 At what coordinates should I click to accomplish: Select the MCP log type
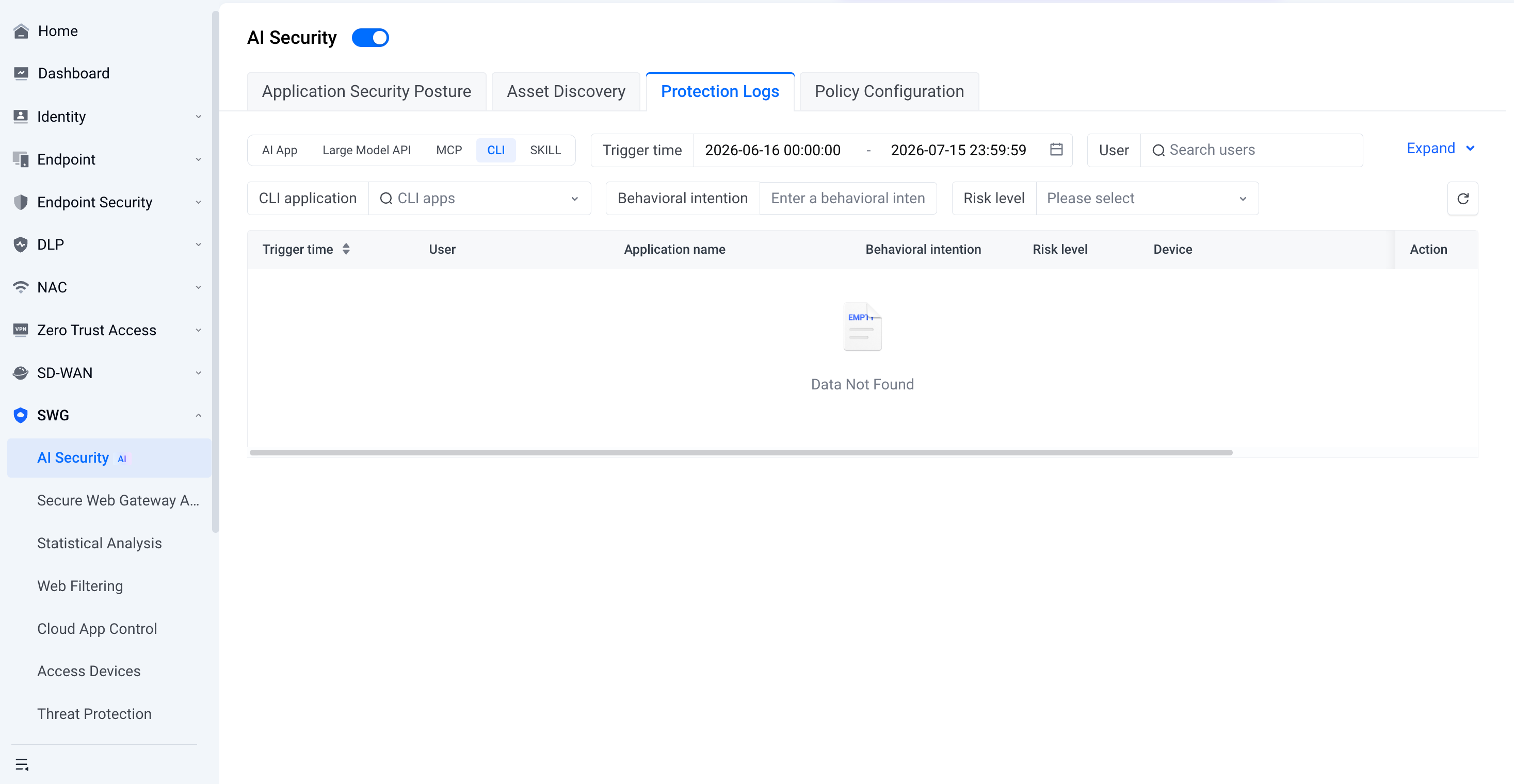coord(449,150)
